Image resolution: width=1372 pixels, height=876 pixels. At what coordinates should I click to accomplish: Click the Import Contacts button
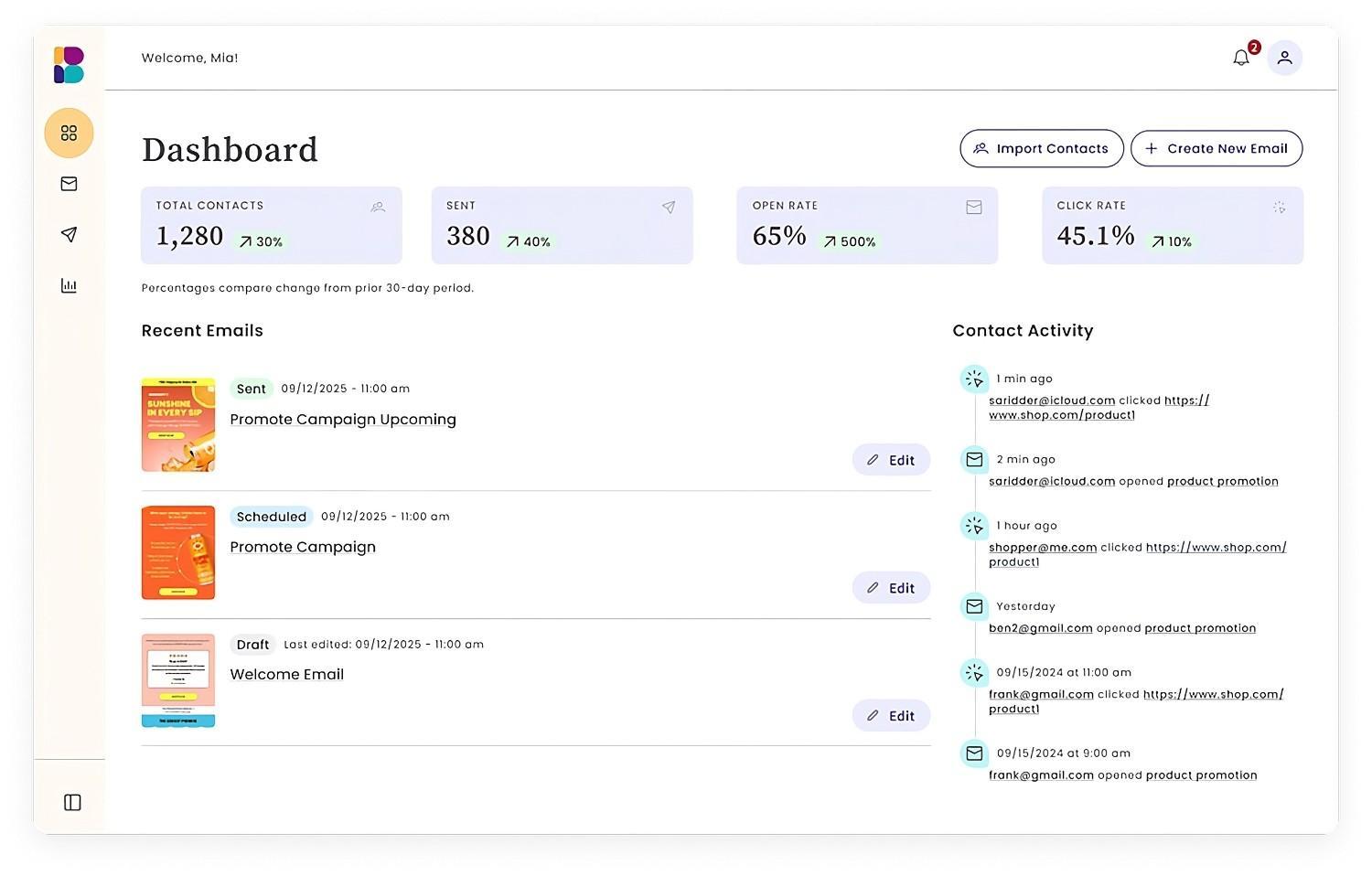1041,148
